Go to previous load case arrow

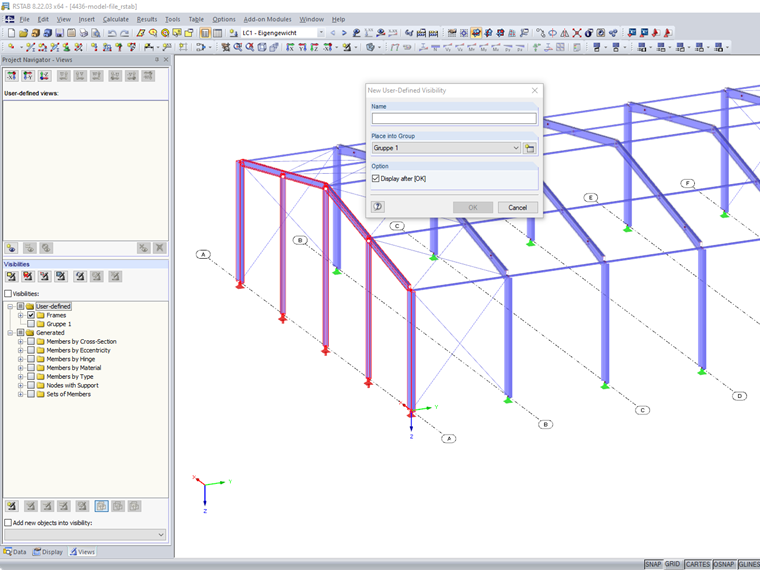click(333, 33)
